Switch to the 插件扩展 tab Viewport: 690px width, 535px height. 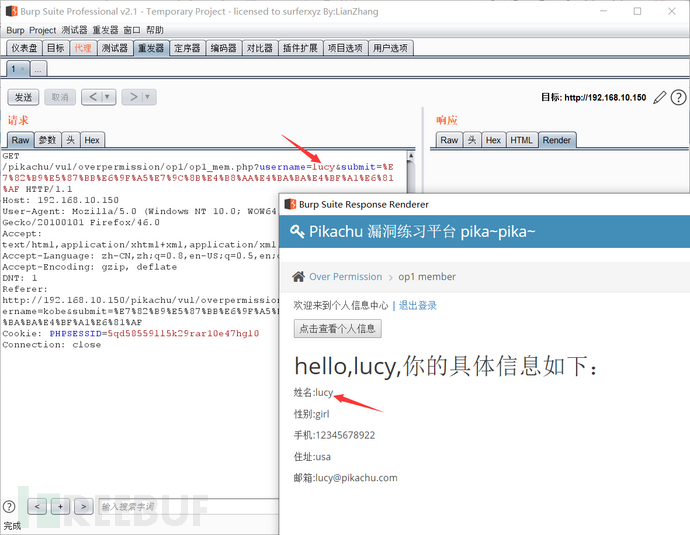300,48
